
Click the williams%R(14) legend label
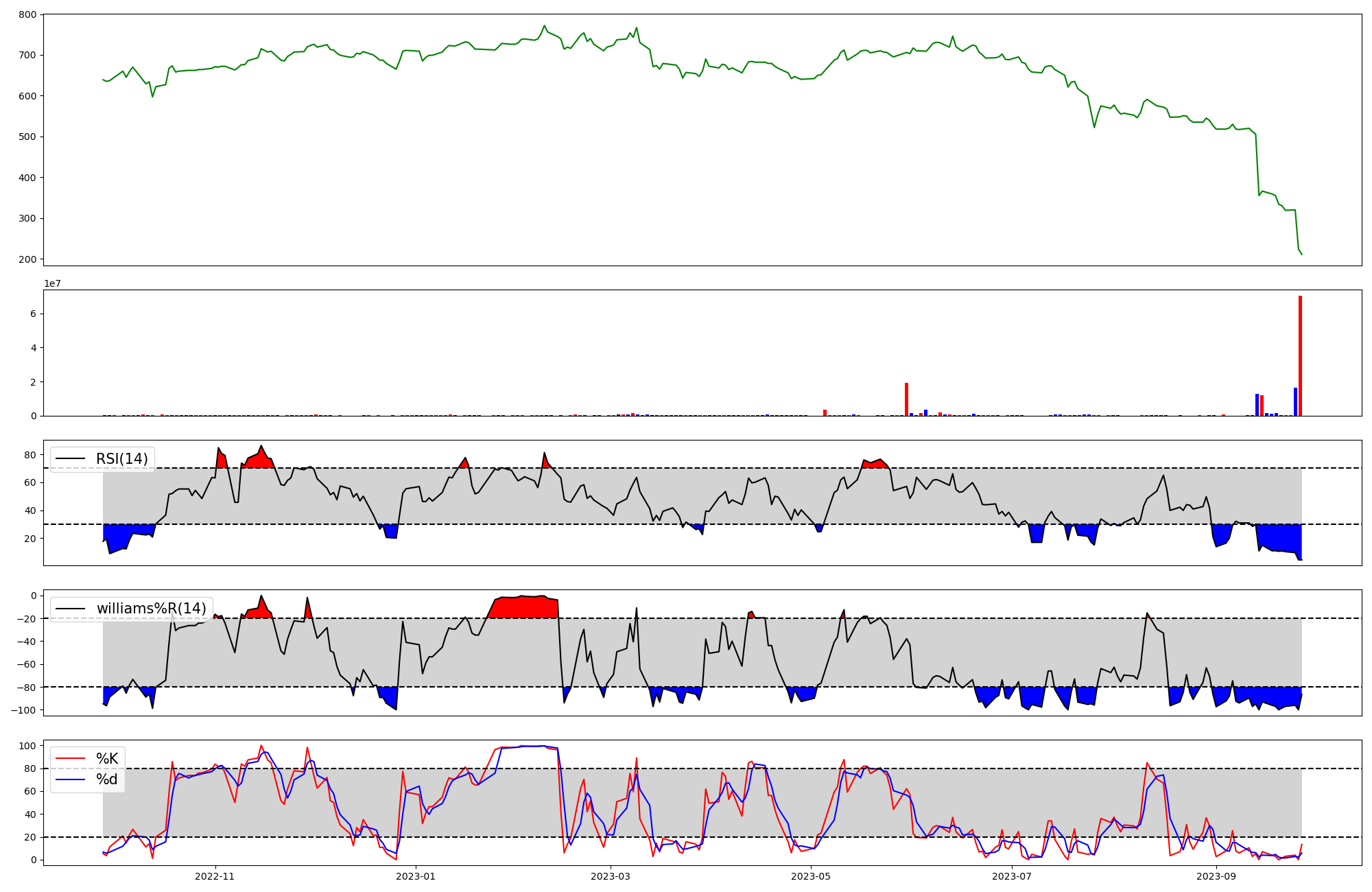[x=151, y=609]
